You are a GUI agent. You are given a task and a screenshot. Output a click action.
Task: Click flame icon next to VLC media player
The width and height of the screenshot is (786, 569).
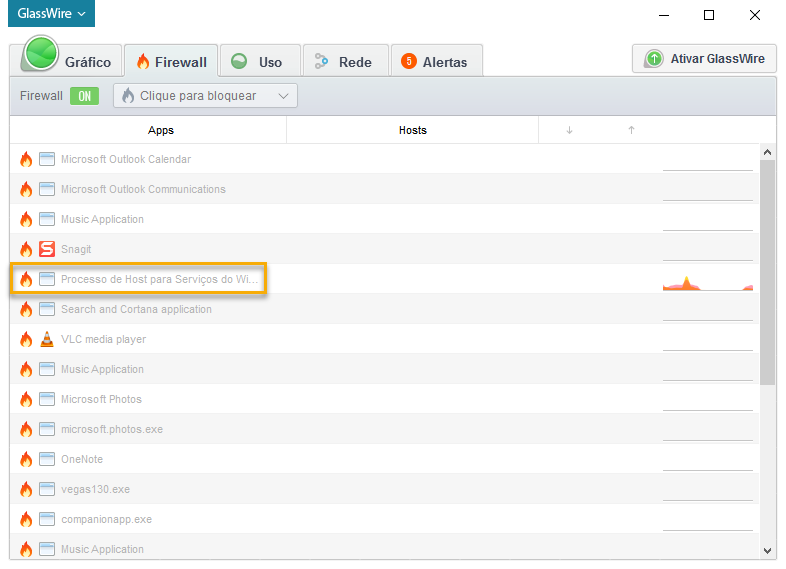pyautogui.click(x=26, y=339)
